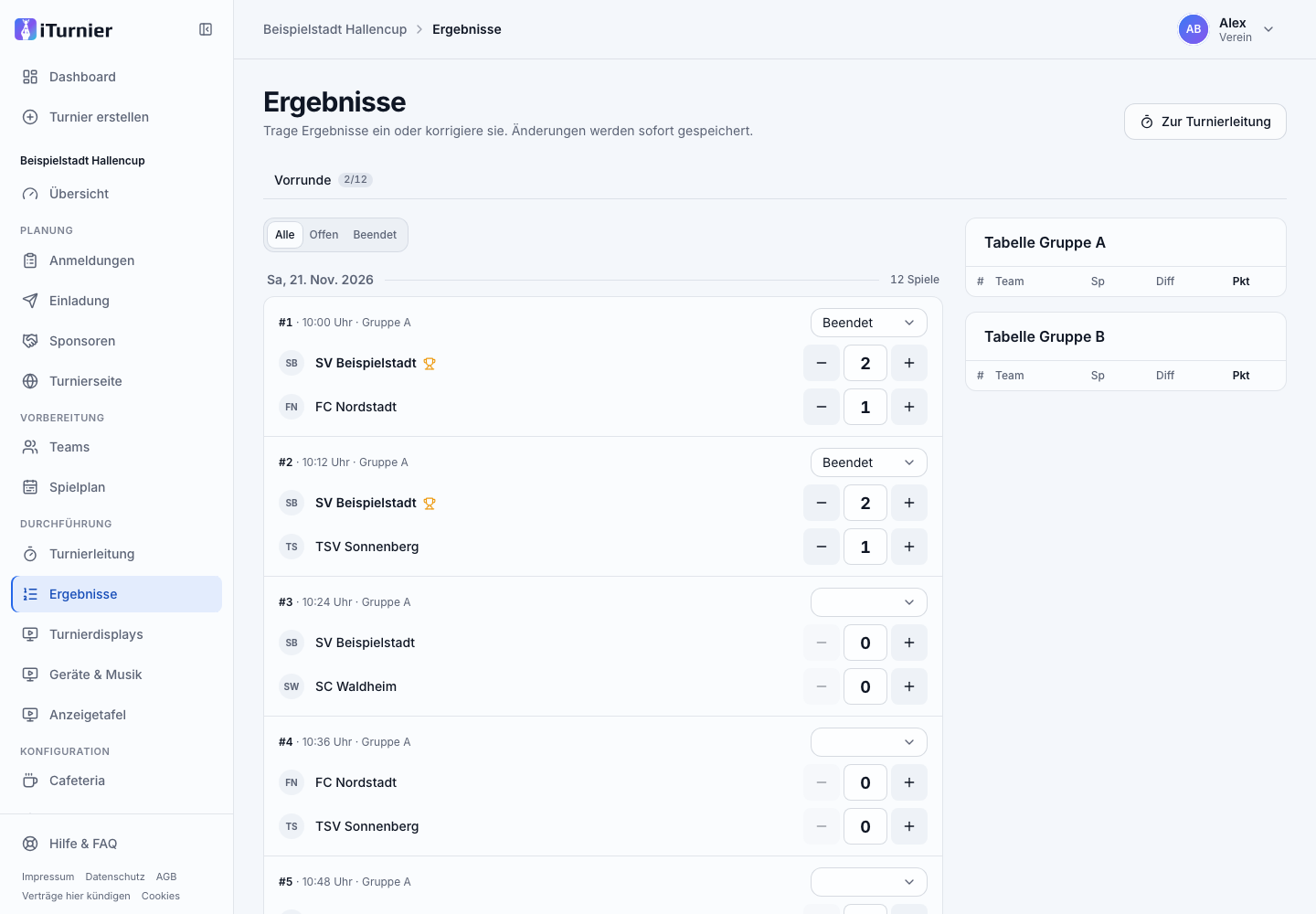The height and width of the screenshot is (914, 1316).
Task: Open the Datenschutz footer link
Action: (115, 877)
